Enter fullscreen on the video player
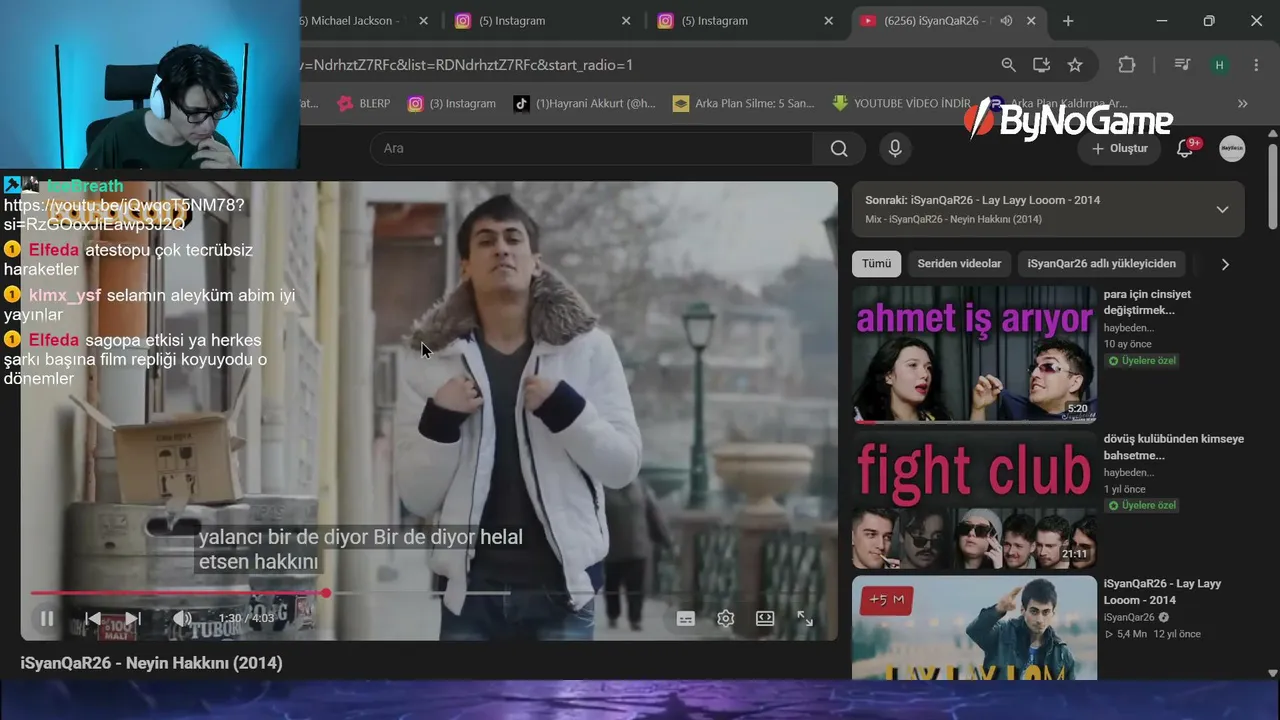Viewport: 1280px width, 720px height. 805,618
